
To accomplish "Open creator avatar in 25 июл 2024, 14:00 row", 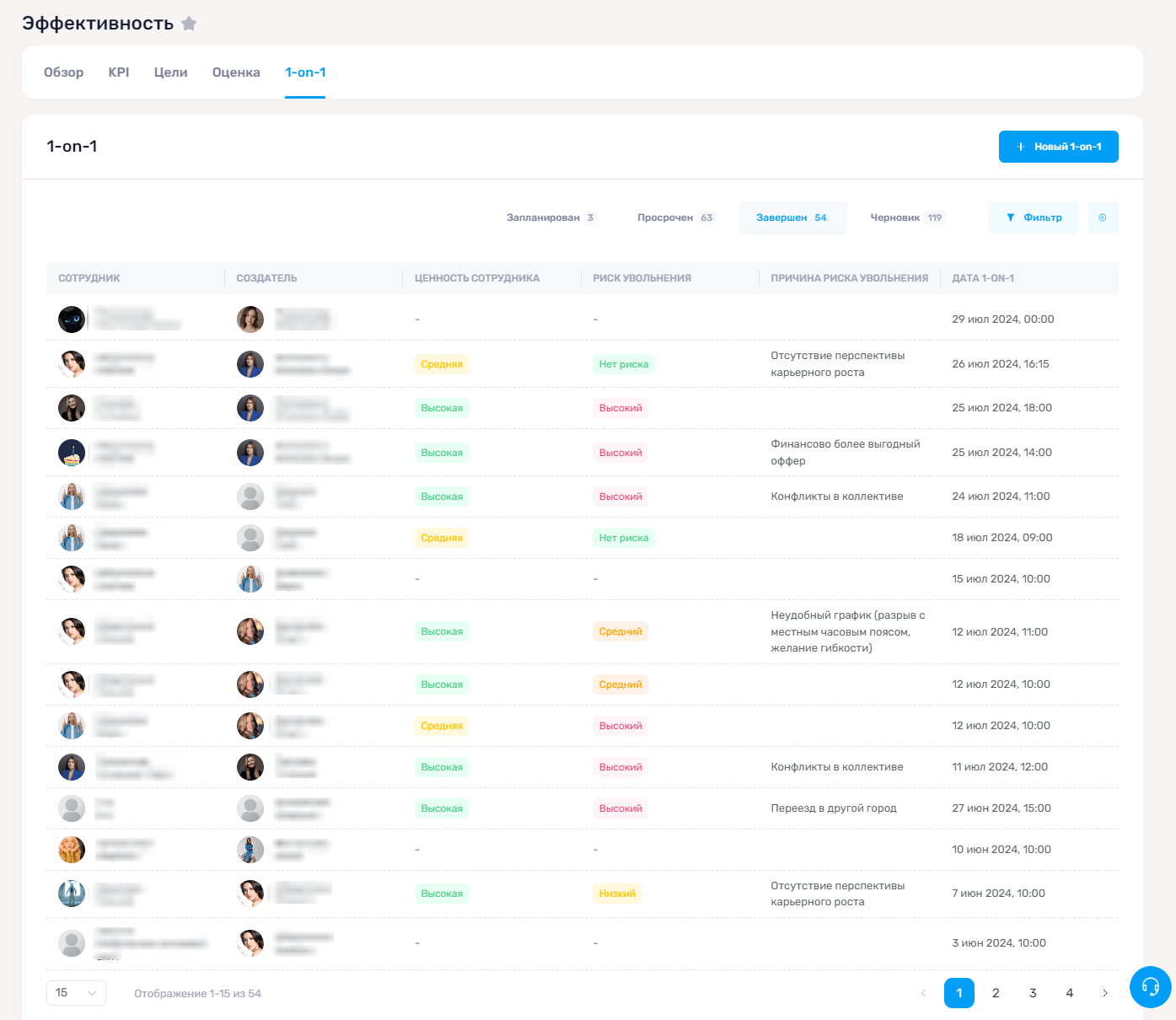I will pyautogui.click(x=250, y=453).
